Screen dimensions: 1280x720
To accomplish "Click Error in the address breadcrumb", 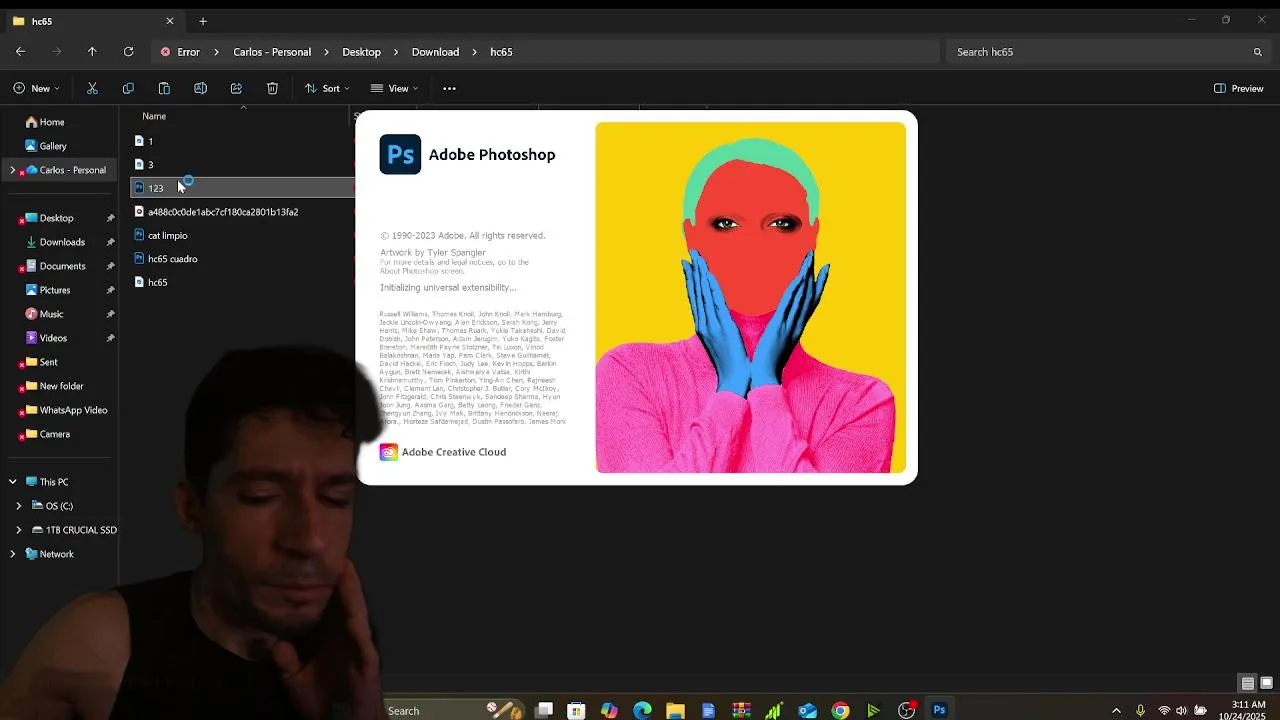I will (x=189, y=52).
